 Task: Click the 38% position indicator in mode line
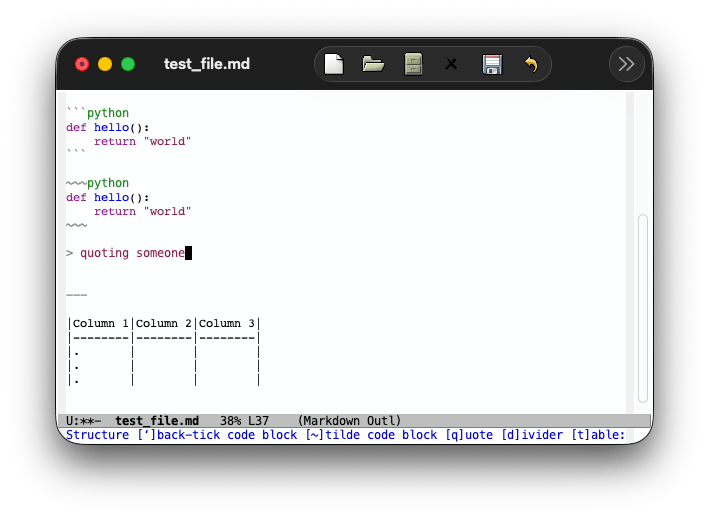click(231, 421)
